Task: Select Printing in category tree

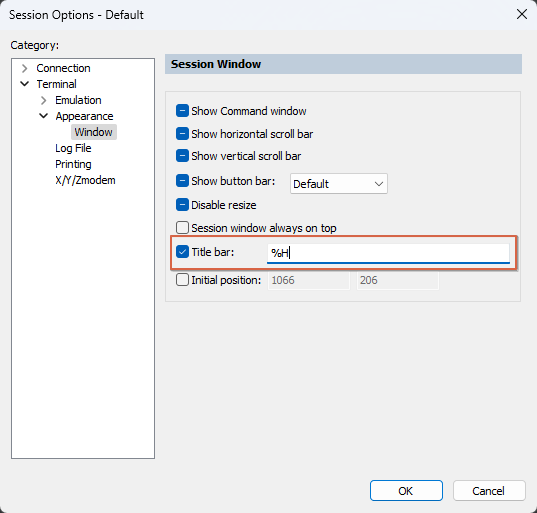Action: 73,164
